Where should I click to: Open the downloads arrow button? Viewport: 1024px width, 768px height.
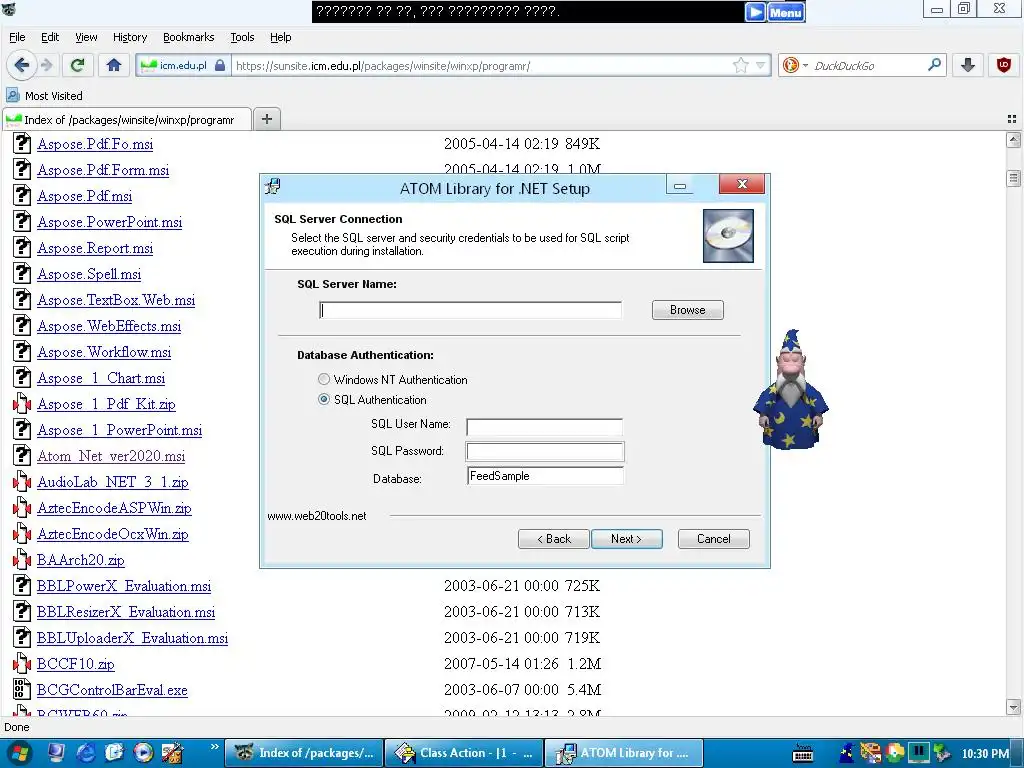coord(968,65)
